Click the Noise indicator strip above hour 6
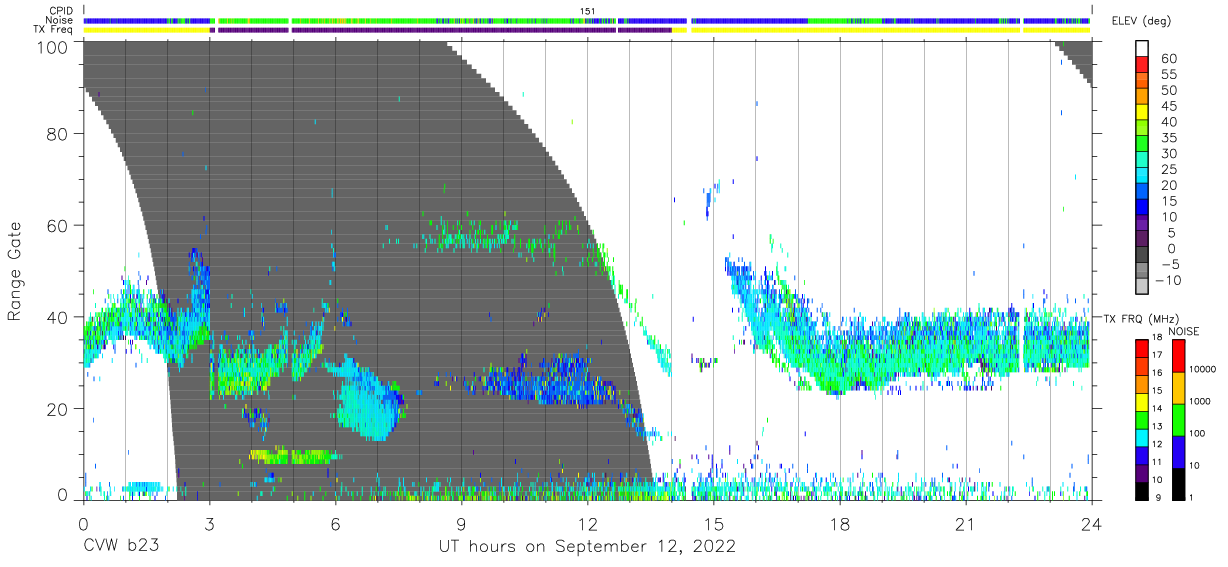The image size is (1228, 567). tap(335, 20)
